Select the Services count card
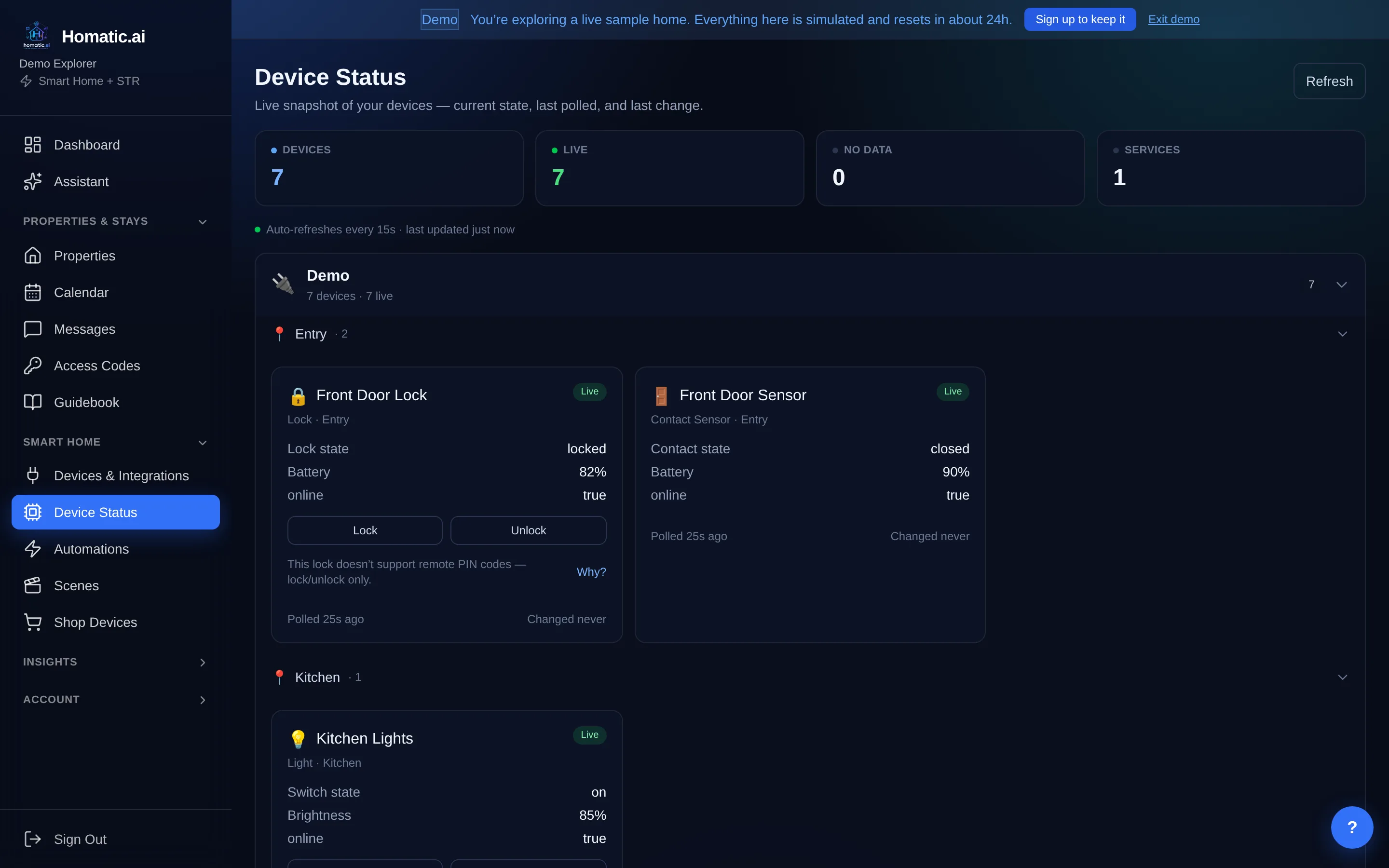This screenshot has width=1389, height=868. (x=1231, y=168)
